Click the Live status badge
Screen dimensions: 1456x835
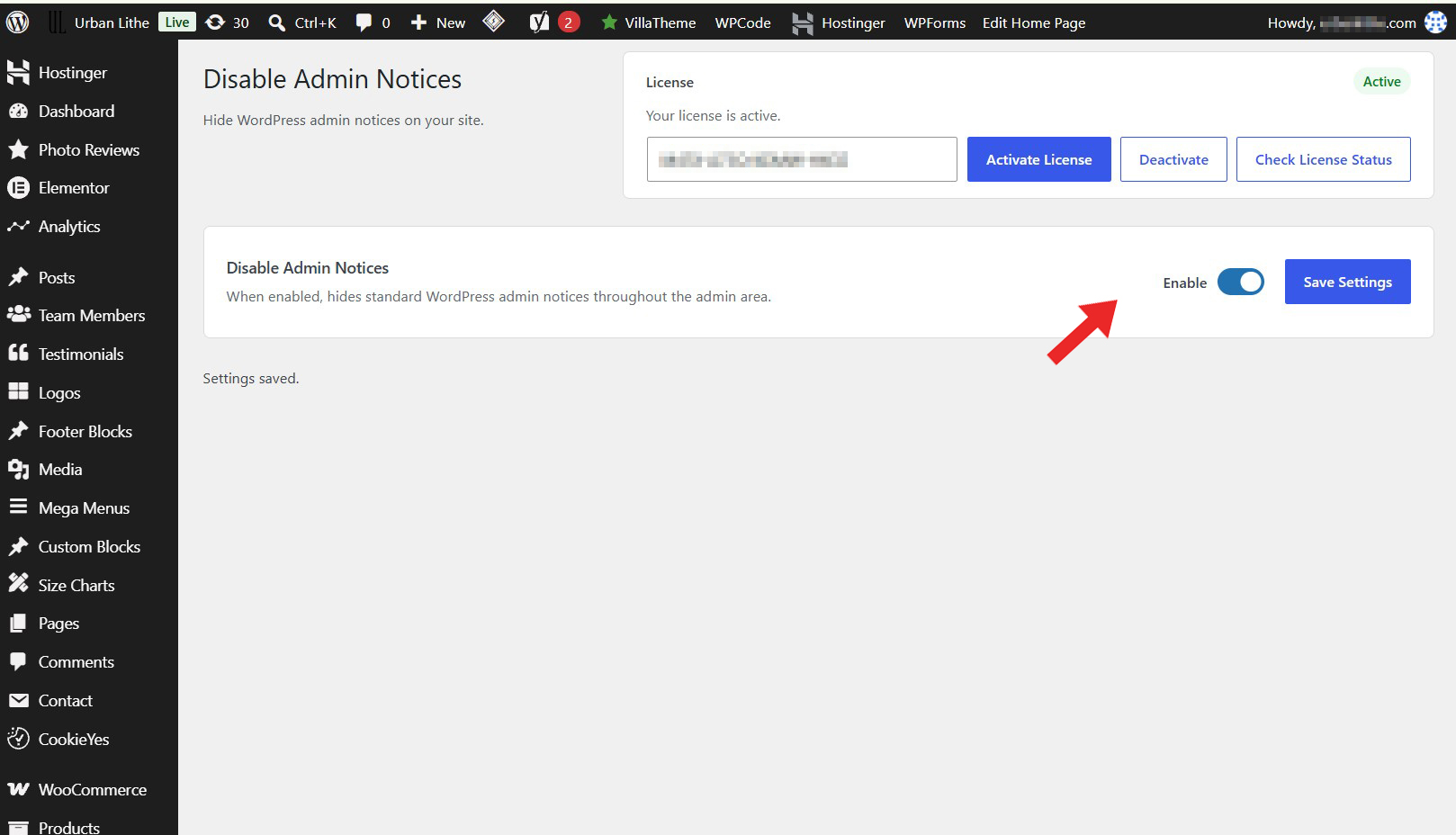[177, 22]
